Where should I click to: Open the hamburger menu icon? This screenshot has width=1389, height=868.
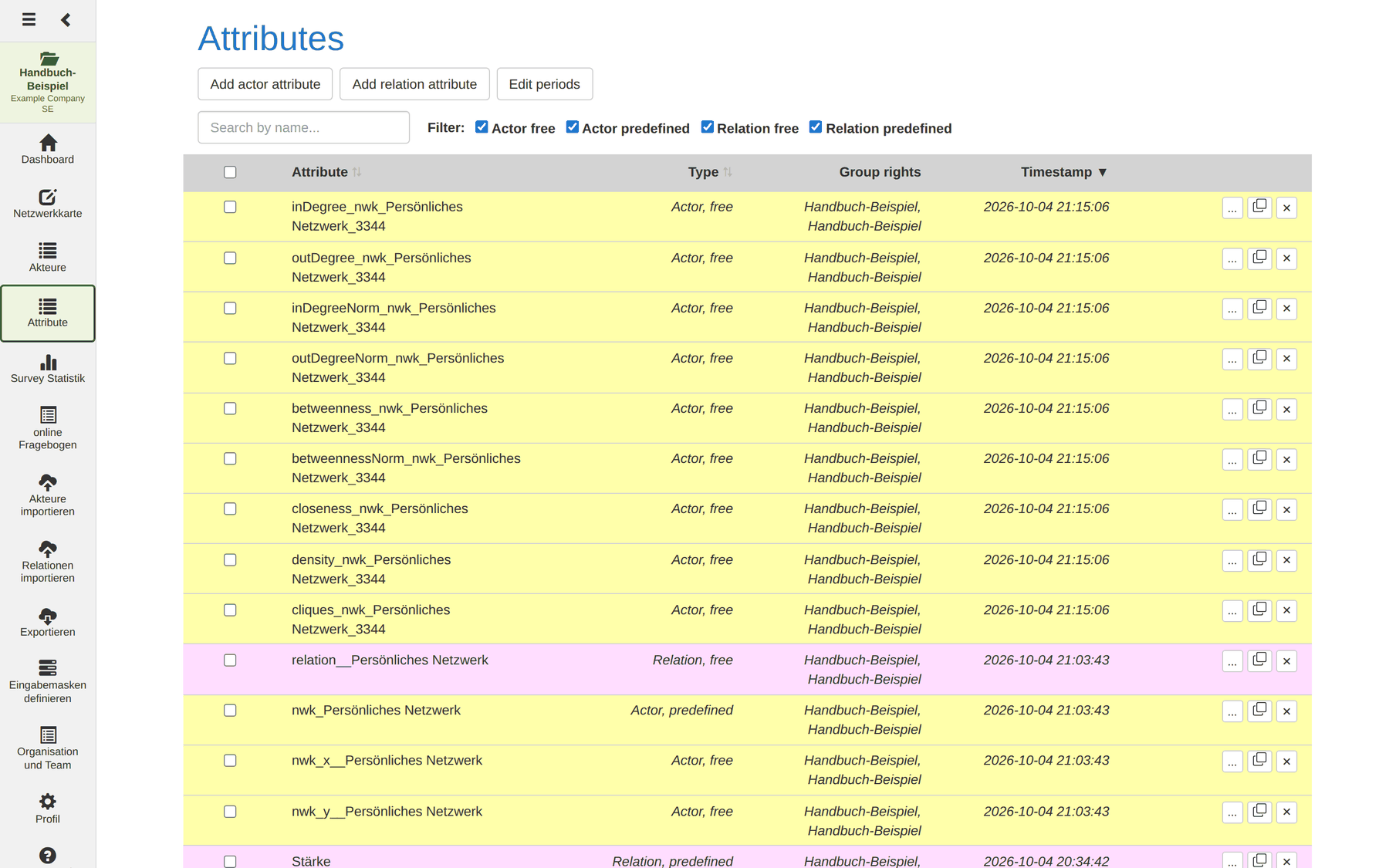29,19
